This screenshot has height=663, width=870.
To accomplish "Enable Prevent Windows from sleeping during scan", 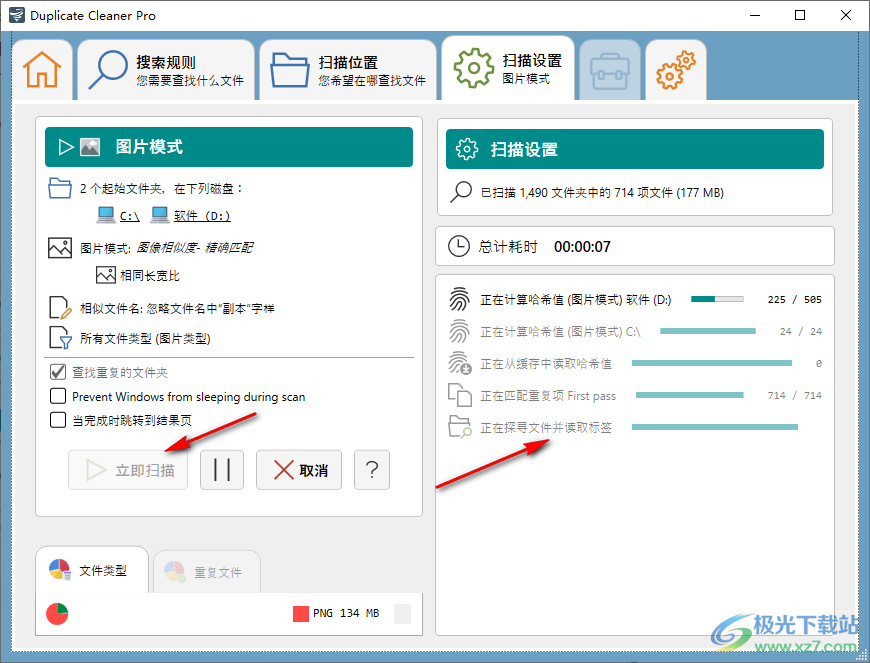I will coord(58,396).
